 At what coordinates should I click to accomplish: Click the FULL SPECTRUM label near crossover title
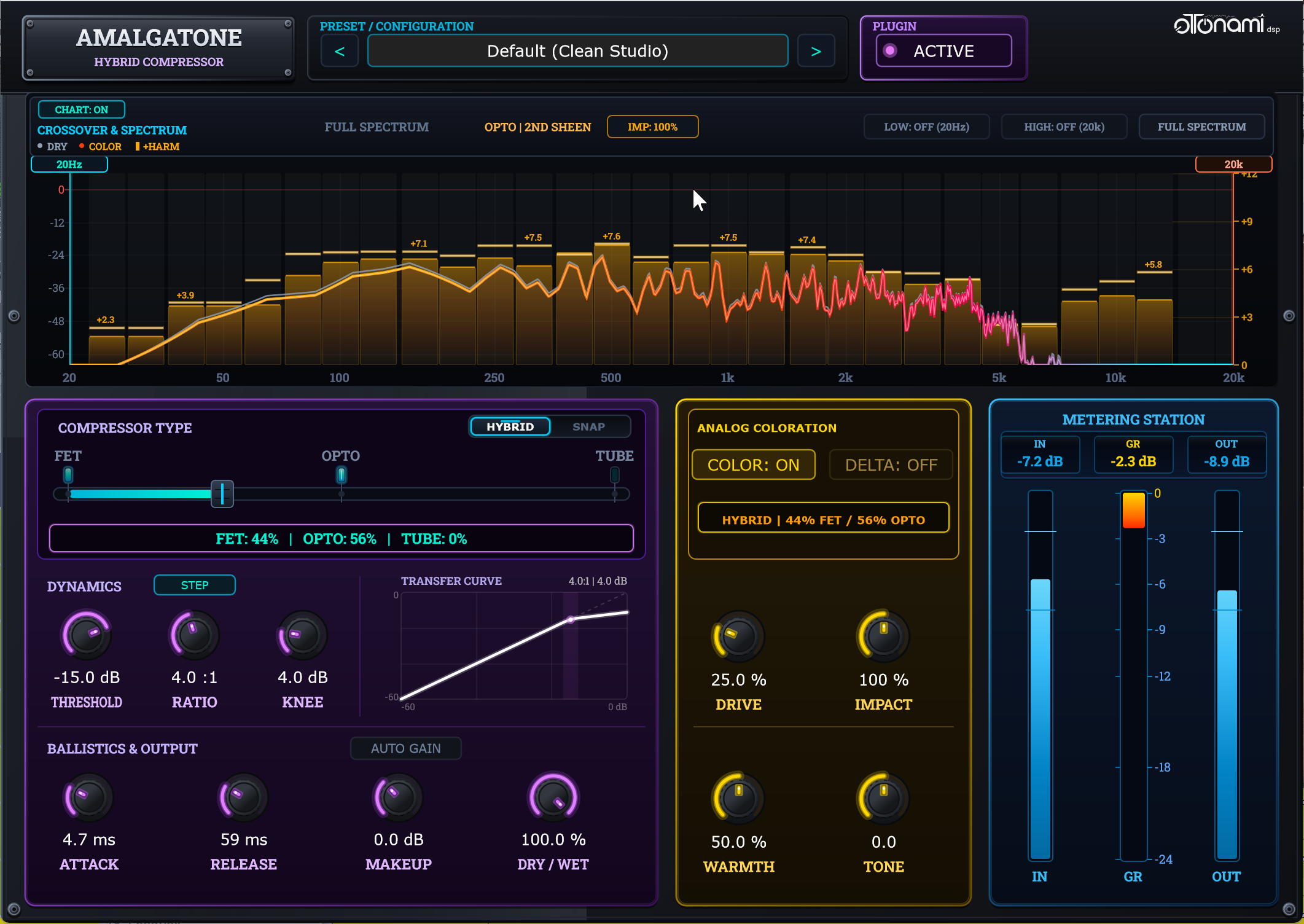pyautogui.click(x=377, y=127)
